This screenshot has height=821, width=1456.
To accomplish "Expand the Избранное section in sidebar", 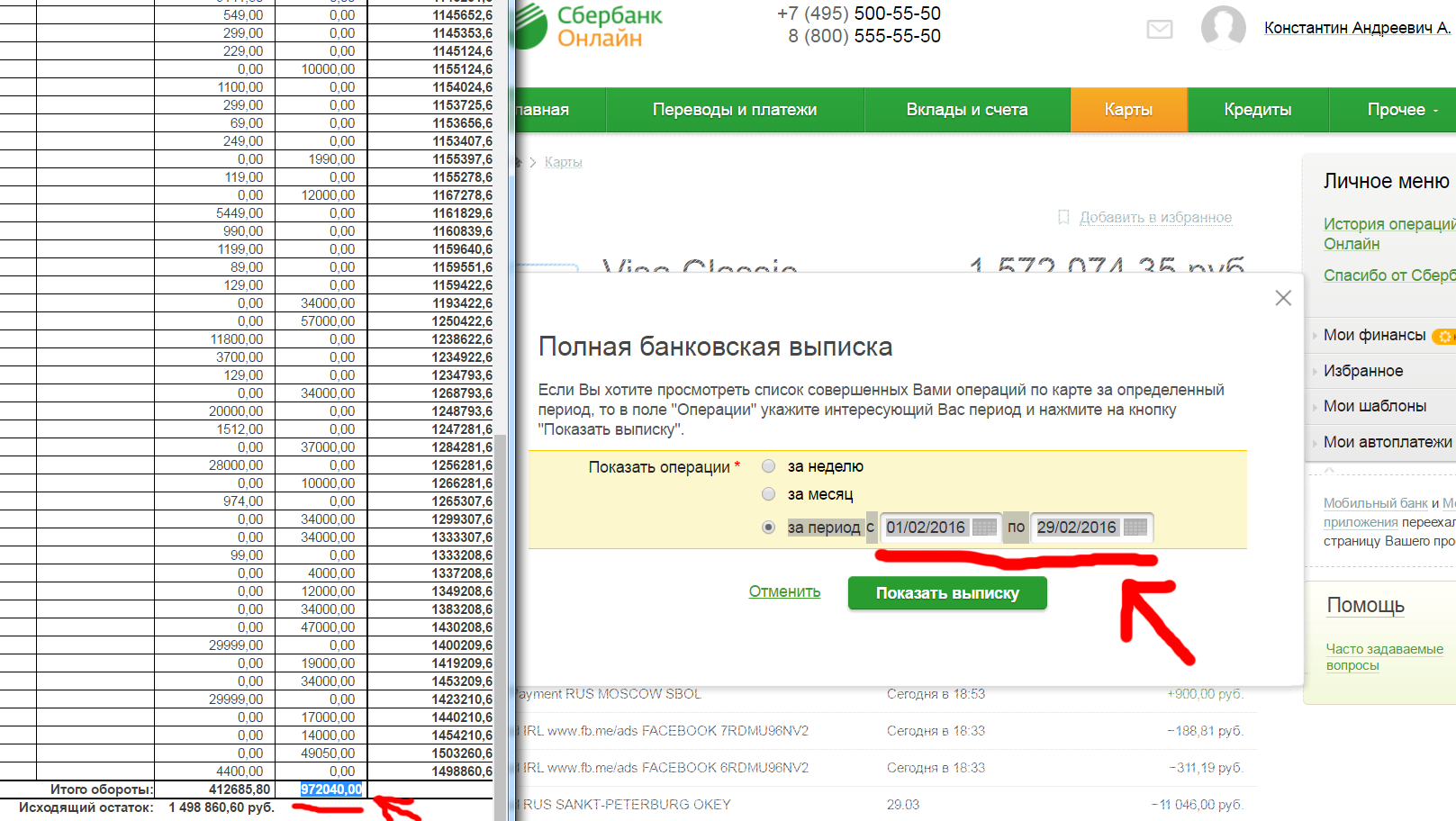I will pos(1362,371).
